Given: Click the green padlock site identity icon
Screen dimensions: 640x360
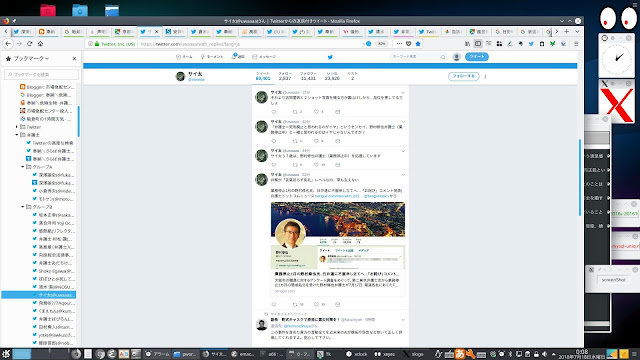Looking at the screenshot, I should click(x=97, y=44).
